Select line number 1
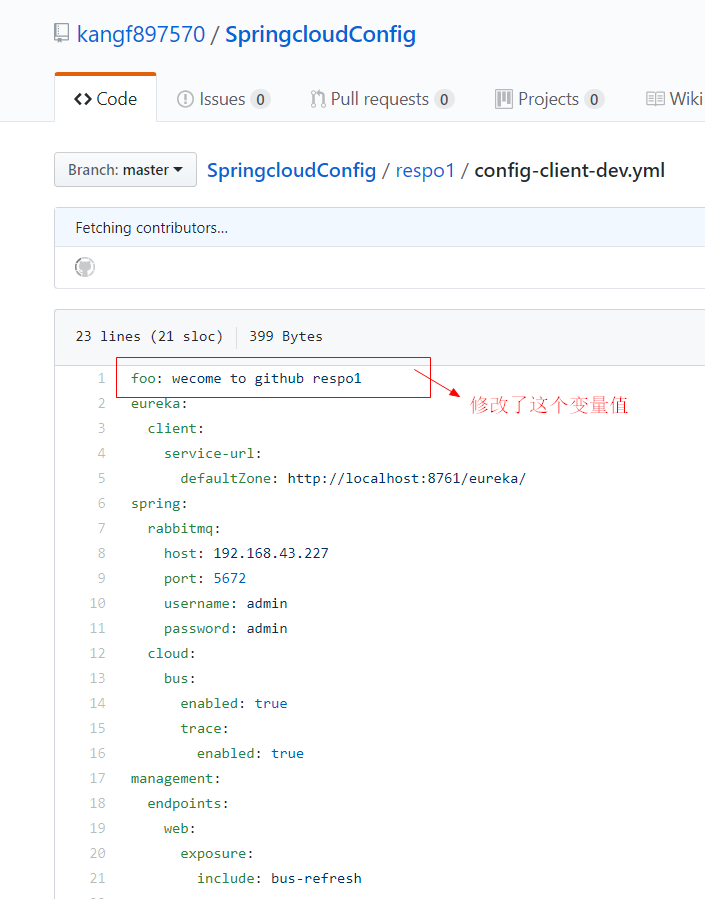Screen dimensions: 705x899 pos(101,378)
